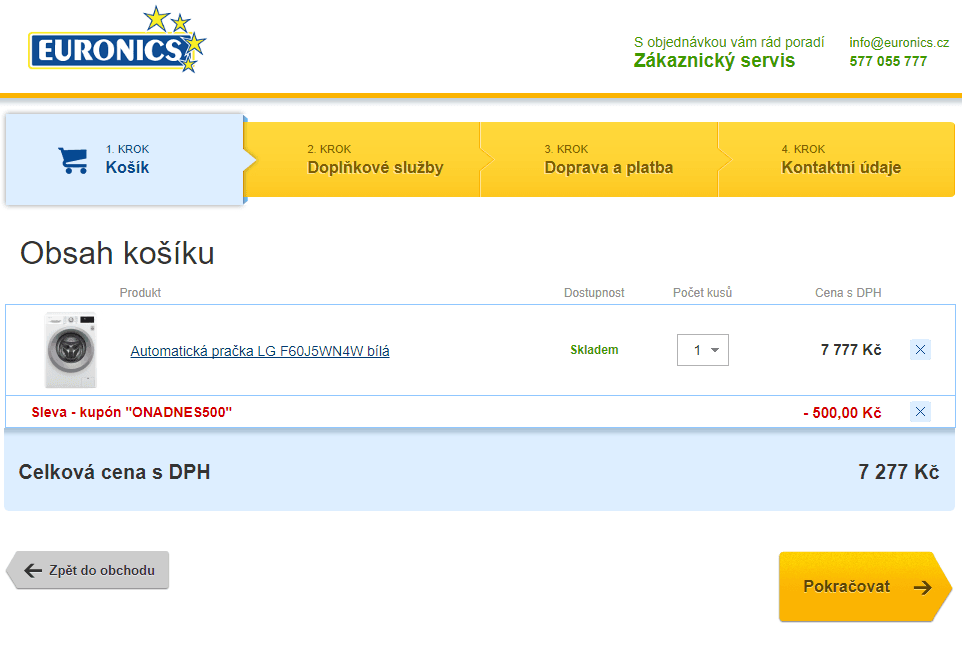Click the washing machine product thumbnail

pyautogui.click(x=71, y=350)
